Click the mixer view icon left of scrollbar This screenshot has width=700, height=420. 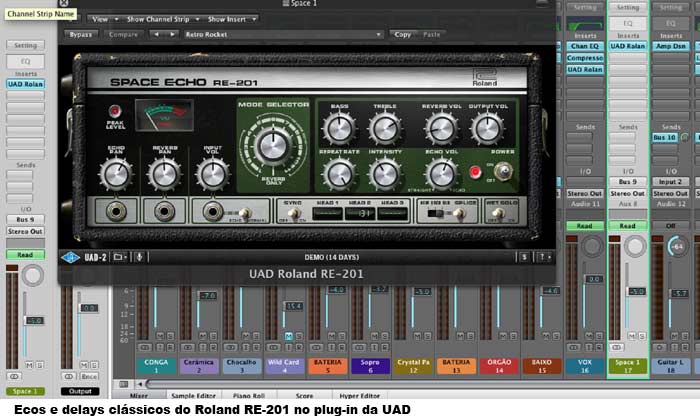124,384
